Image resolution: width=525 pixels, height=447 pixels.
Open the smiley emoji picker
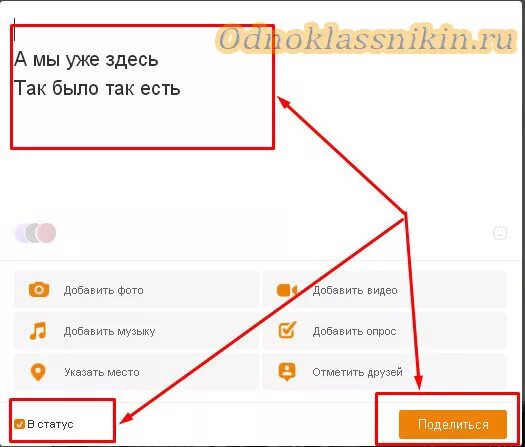500,233
